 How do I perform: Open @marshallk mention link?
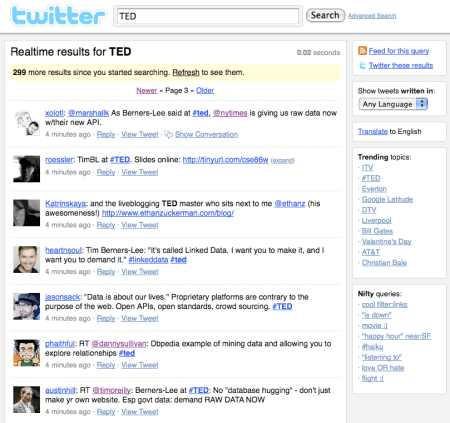(x=88, y=113)
